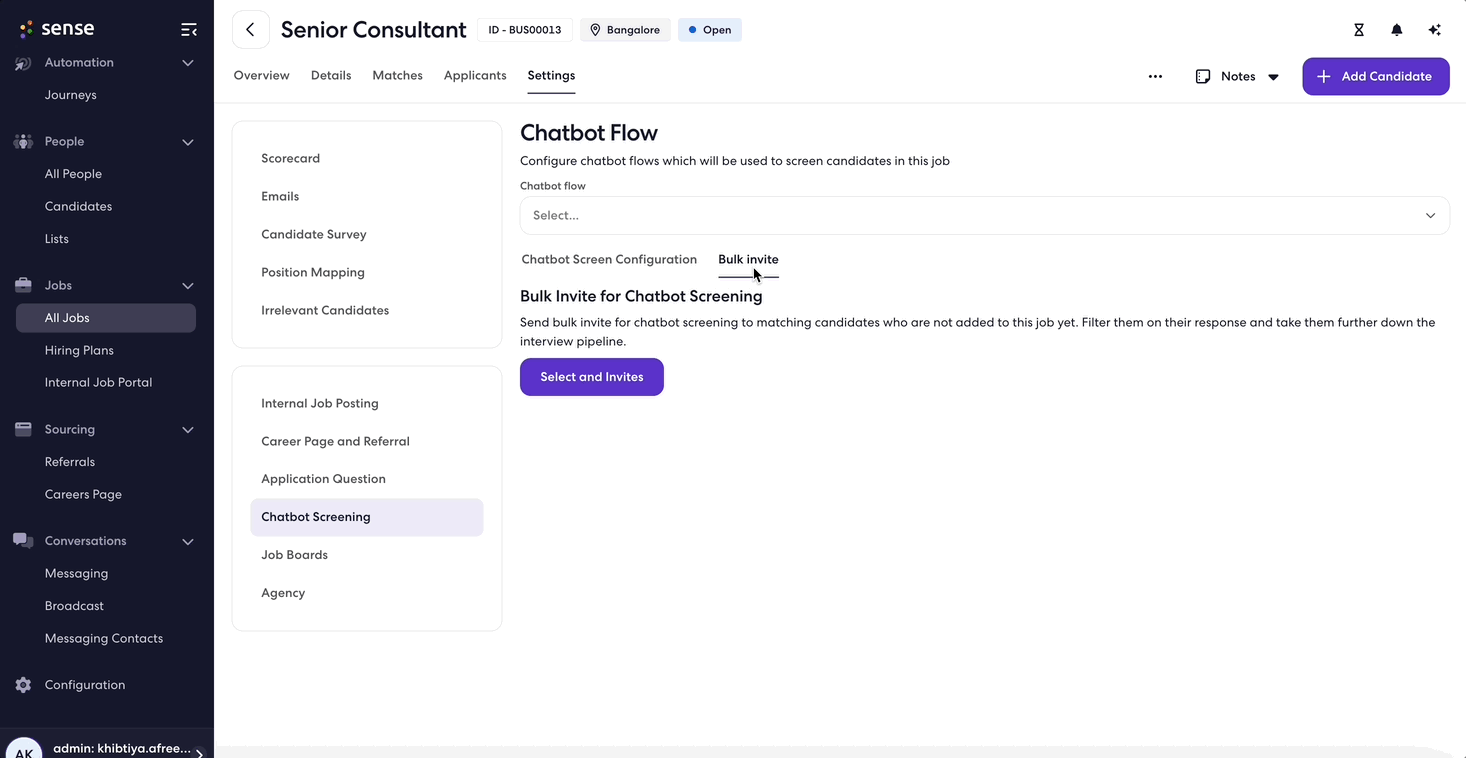Open the Chatbot Screen Configuration tab
This screenshot has height=758, width=1466.
click(x=609, y=260)
